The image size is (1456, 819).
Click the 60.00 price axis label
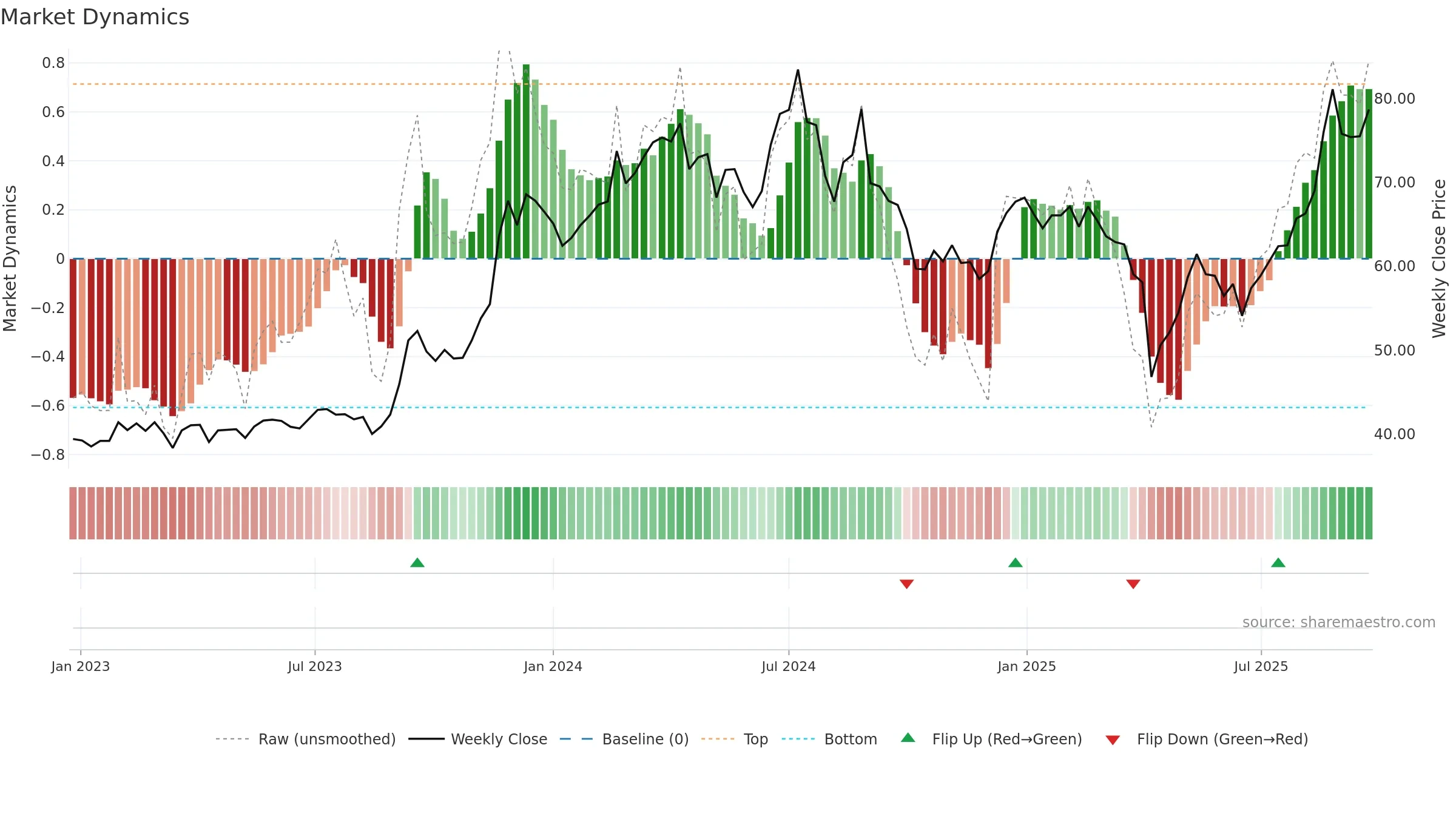pos(1395,266)
